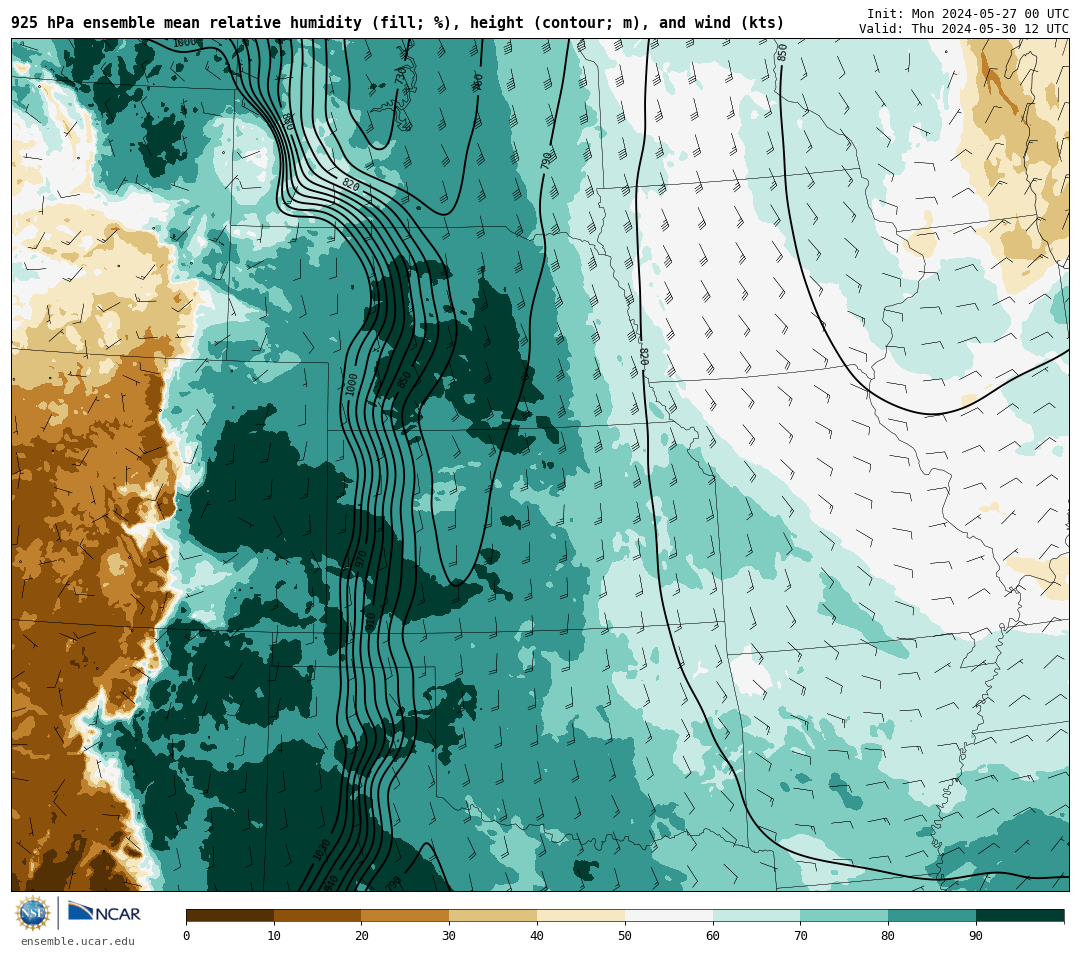Select the 20-30 orange-brown color swatch
Viewport: 1080px width, 954px height.
coord(405,915)
